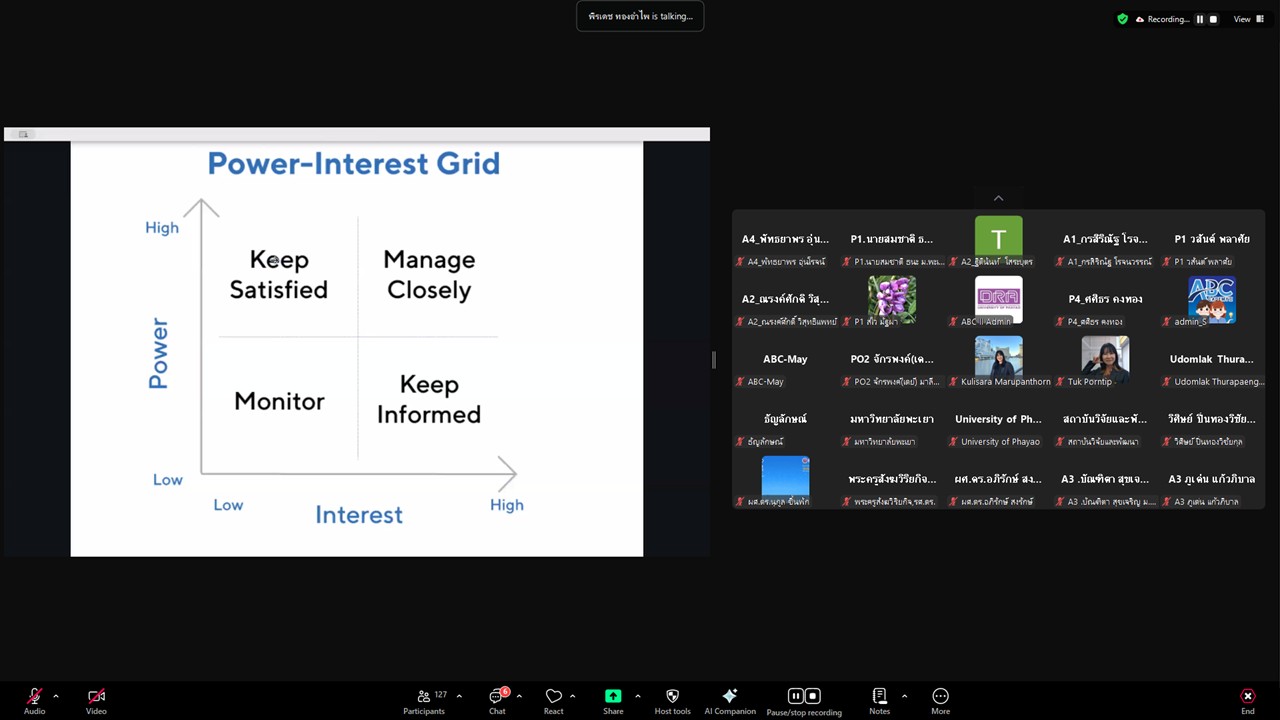Click muted mic icon beside Udomlak Thurapaeng
1280x720 pixels.
coord(1168,382)
